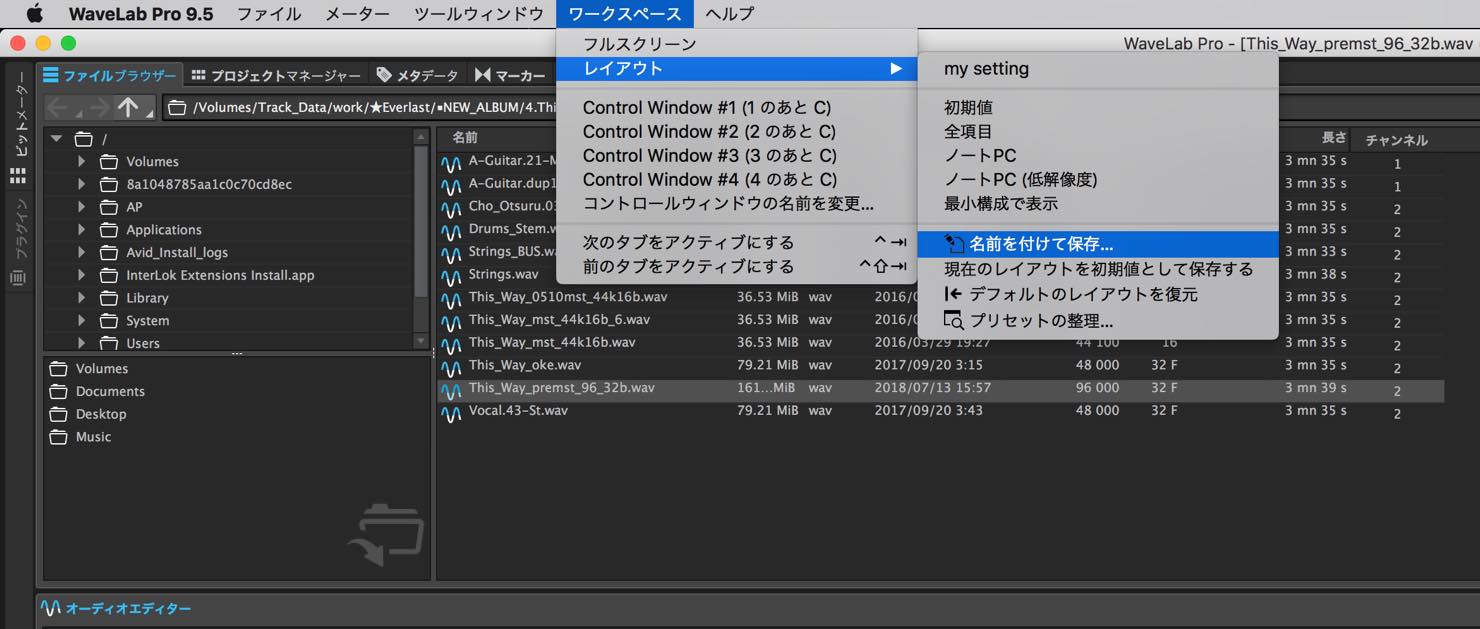The width and height of the screenshot is (1480, 629).
Task: Select Desktop in favorites list
Action: pyautogui.click(x=101, y=414)
